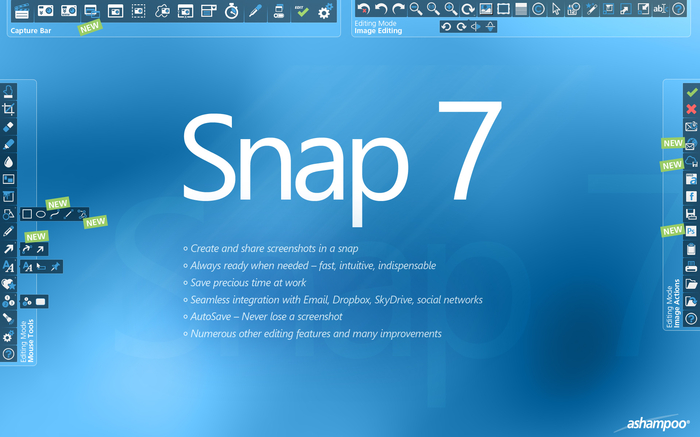700x437 pixels.
Task: Click the ashampoo logo
Action: 656,423
